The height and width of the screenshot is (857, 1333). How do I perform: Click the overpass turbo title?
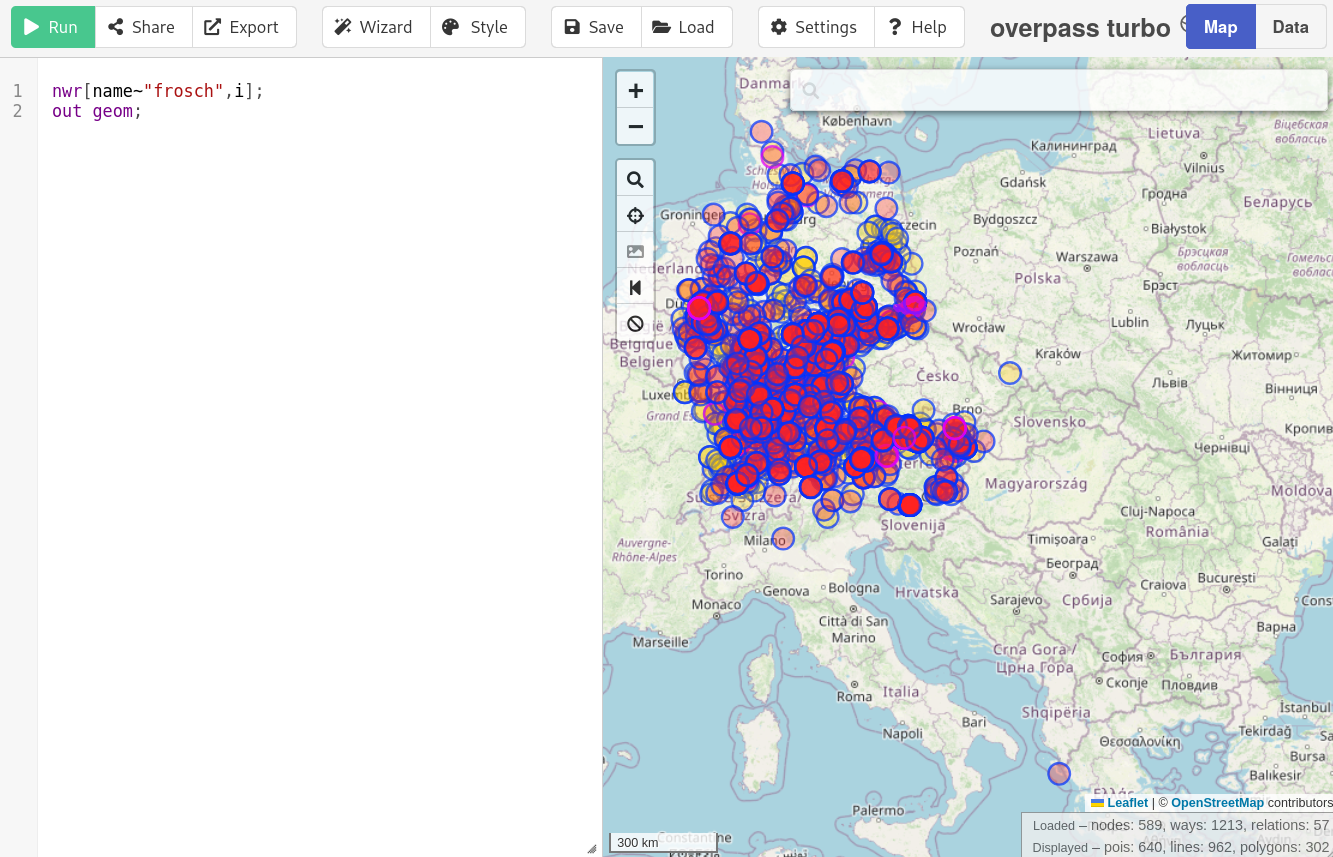1080,28
